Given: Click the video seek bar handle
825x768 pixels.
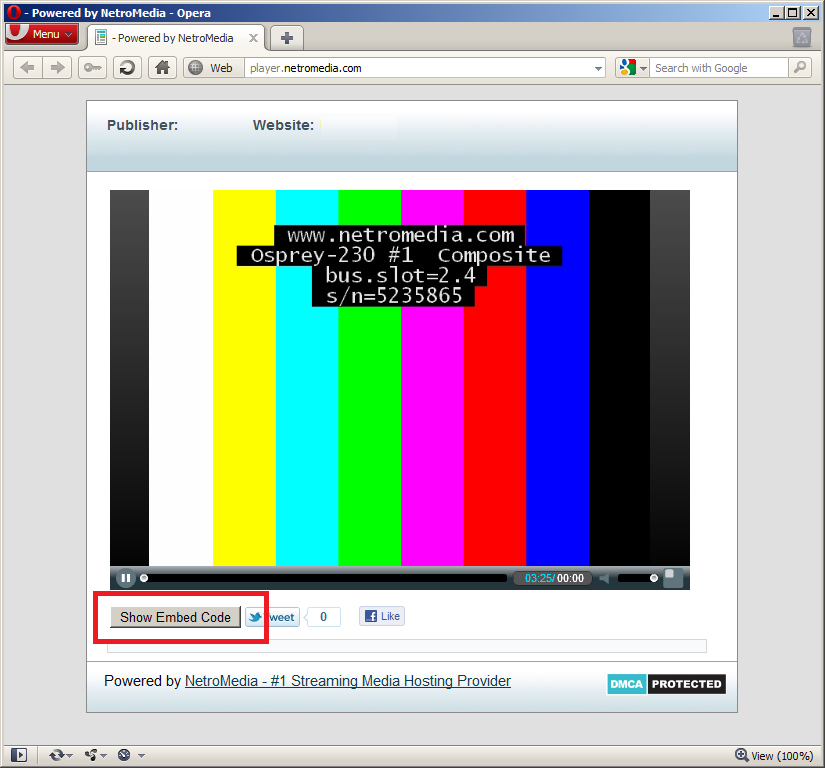Looking at the screenshot, I should coord(144,578).
